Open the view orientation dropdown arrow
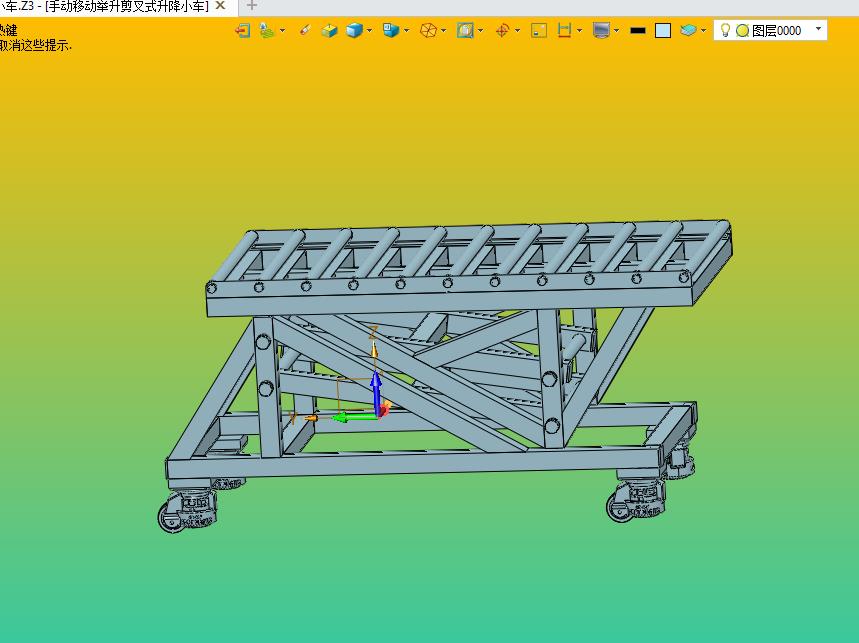The image size is (859, 643). pos(406,30)
